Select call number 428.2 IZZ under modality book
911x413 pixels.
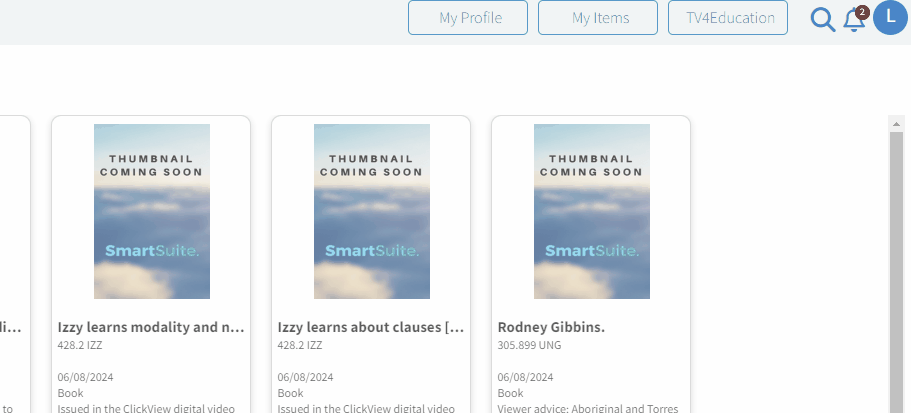point(80,345)
